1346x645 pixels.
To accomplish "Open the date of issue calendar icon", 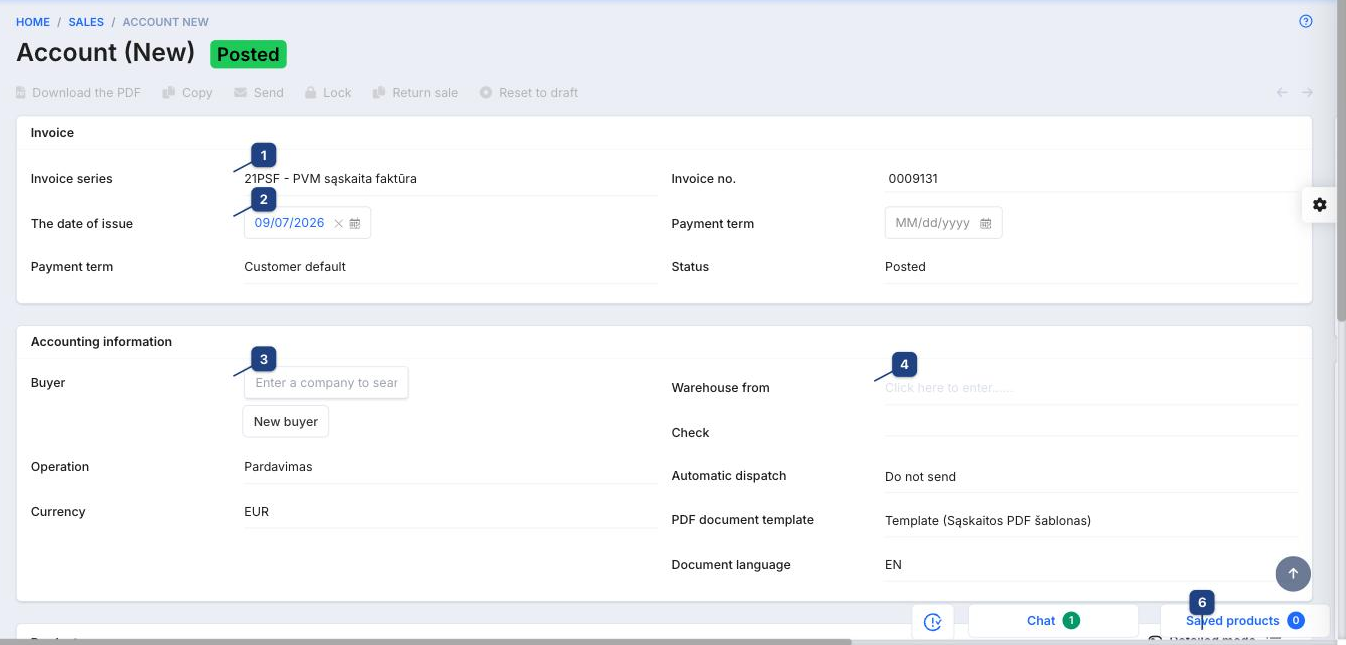I will pos(355,223).
